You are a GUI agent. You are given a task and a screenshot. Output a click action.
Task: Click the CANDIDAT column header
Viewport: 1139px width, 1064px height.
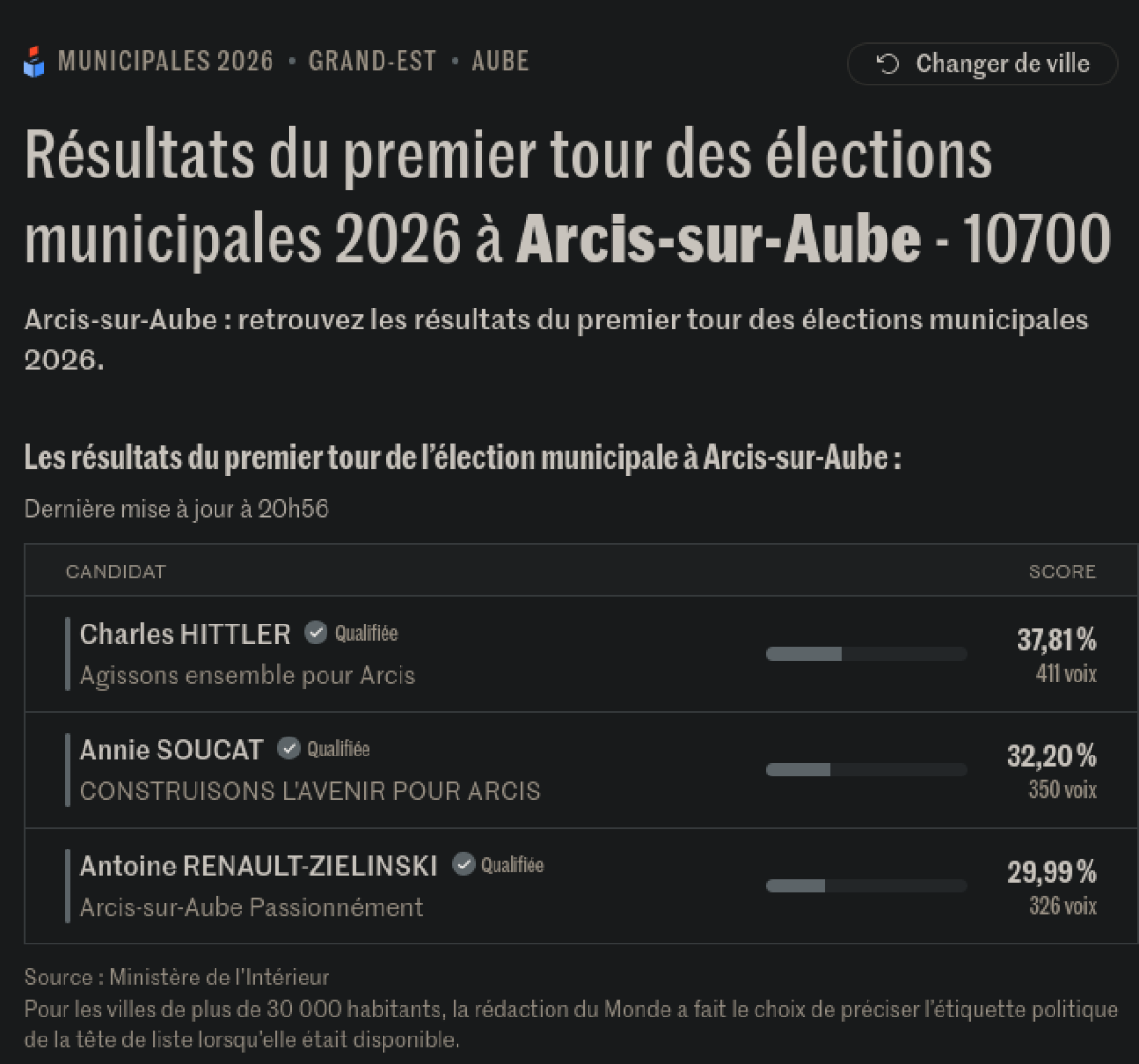(x=116, y=571)
